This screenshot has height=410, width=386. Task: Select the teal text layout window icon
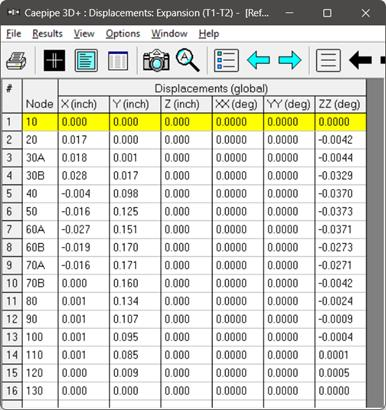(x=86, y=60)
